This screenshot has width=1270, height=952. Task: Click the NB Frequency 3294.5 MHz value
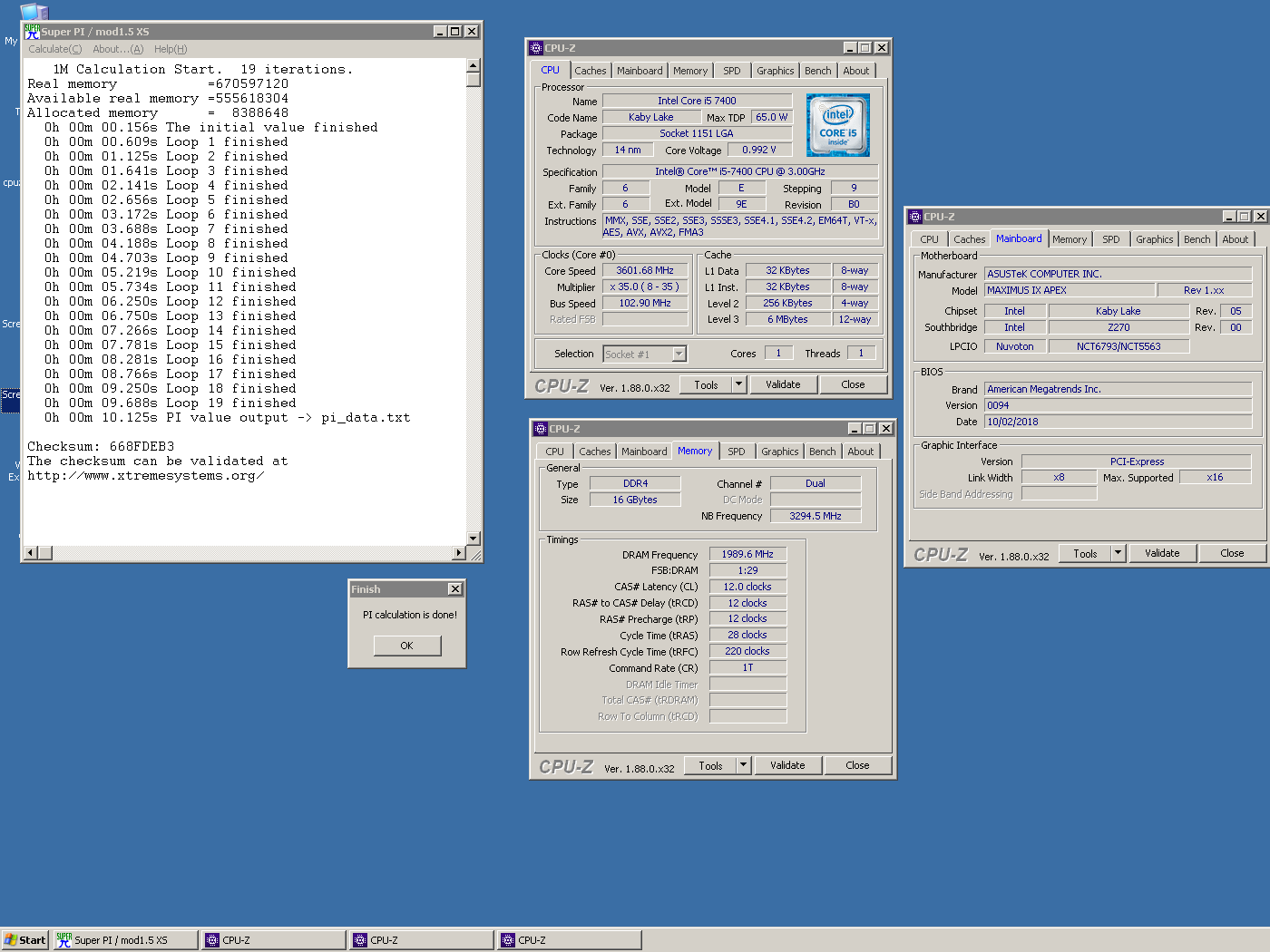(816, 516)
